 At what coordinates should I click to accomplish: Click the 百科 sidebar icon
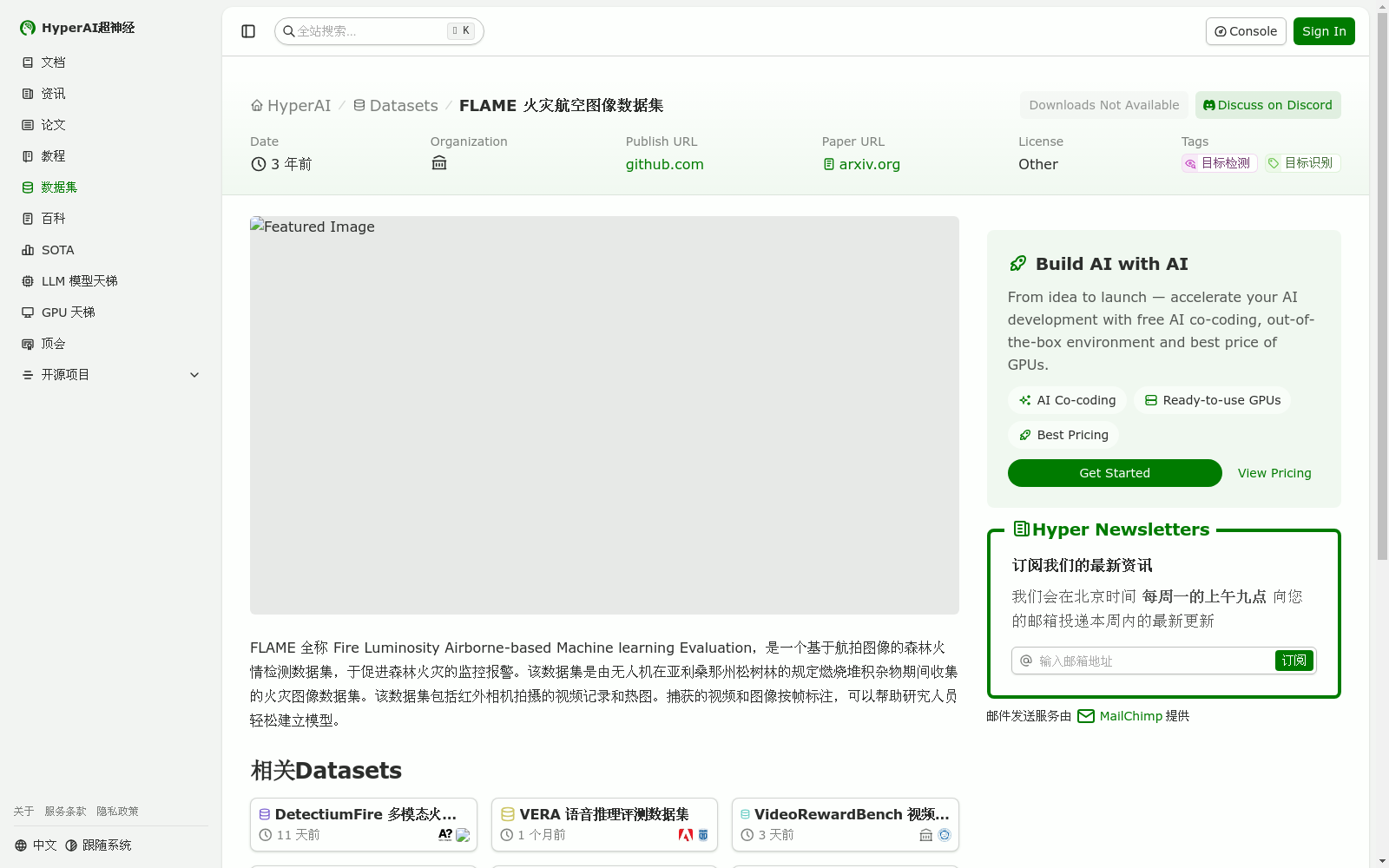(28, 219)
